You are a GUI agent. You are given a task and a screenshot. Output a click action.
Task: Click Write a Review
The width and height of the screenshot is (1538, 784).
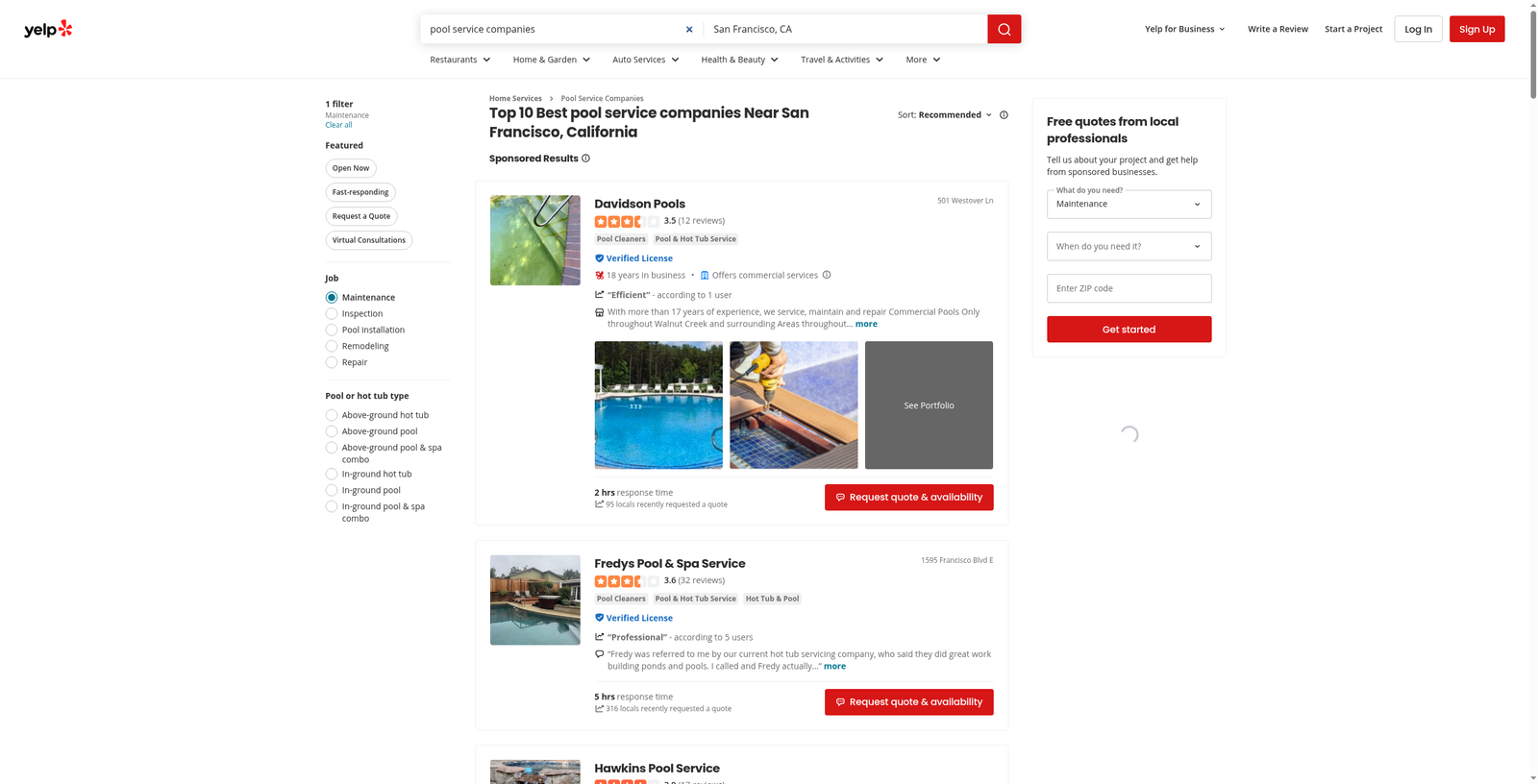coord(1278,29)
